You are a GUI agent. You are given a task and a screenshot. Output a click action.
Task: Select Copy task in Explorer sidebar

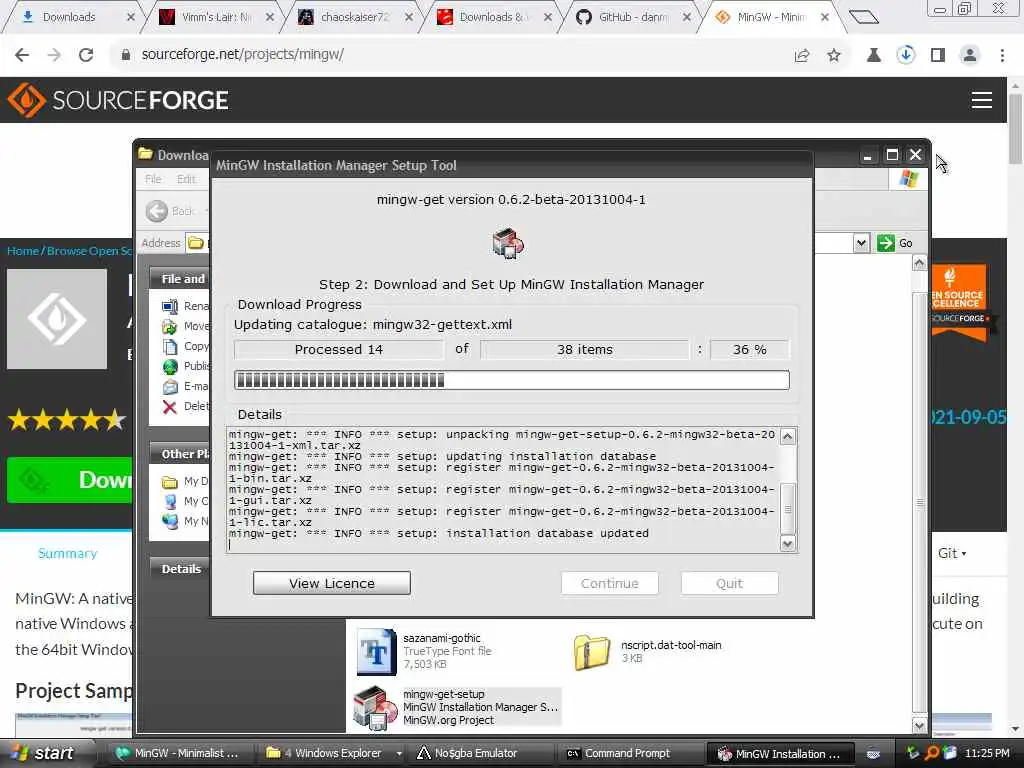(x=186, y=346)
